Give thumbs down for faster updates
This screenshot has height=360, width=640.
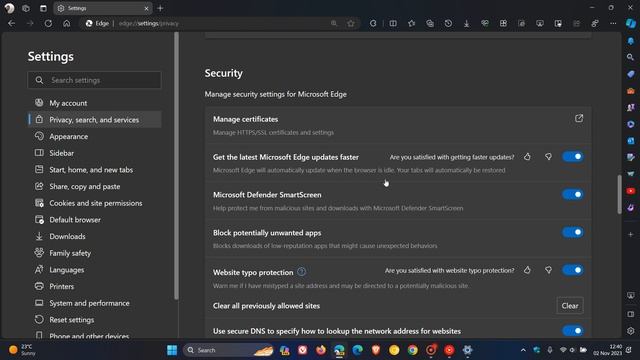pyautogui.click(x=548, y=157)
